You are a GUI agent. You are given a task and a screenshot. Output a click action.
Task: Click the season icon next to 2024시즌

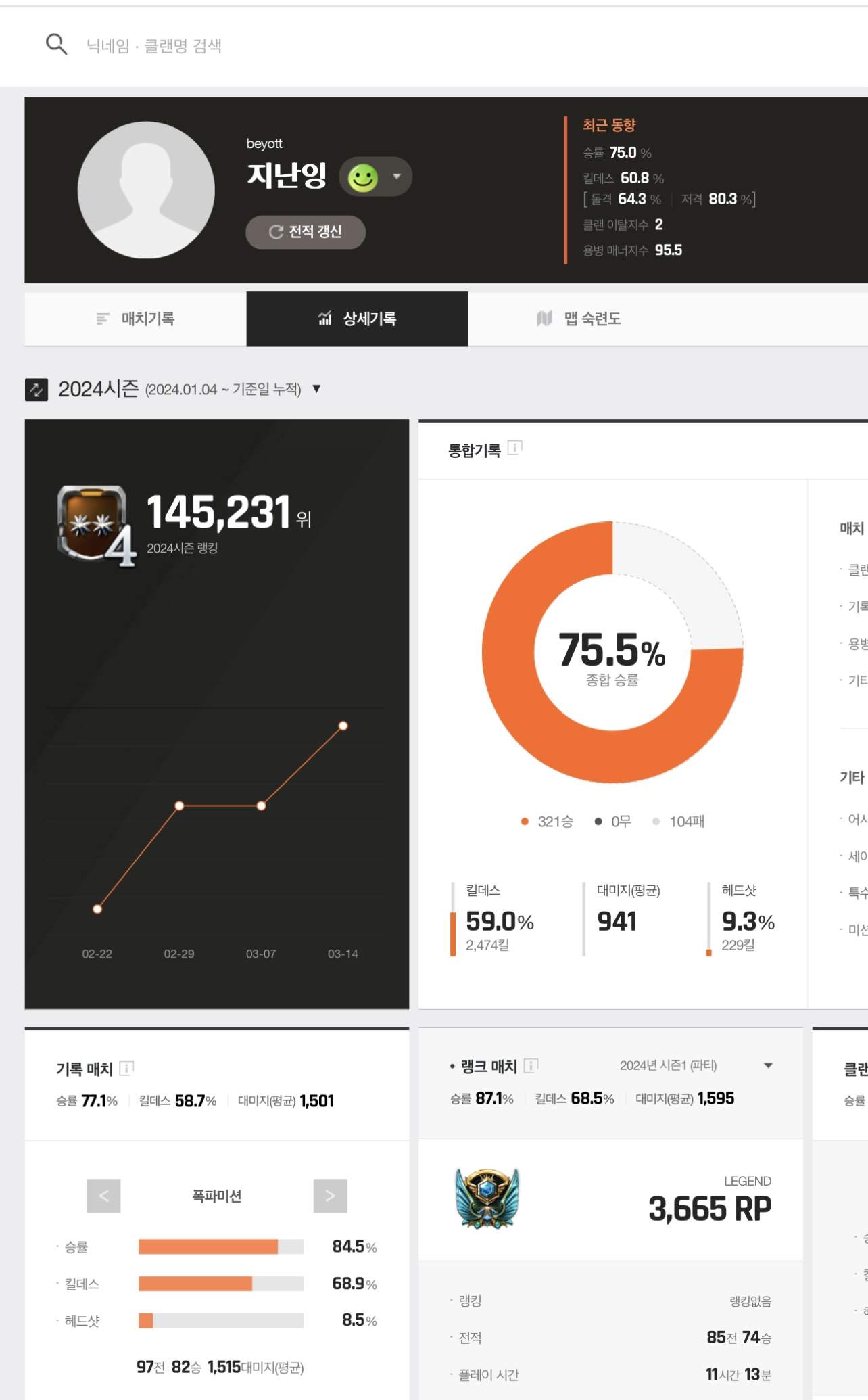click(37, 390)
